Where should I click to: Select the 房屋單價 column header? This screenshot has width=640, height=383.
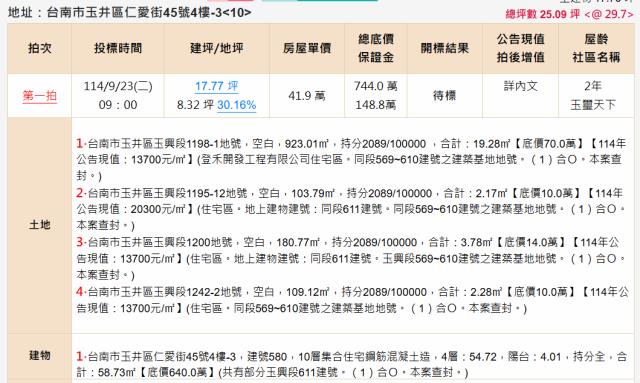[x=307, y=48]
